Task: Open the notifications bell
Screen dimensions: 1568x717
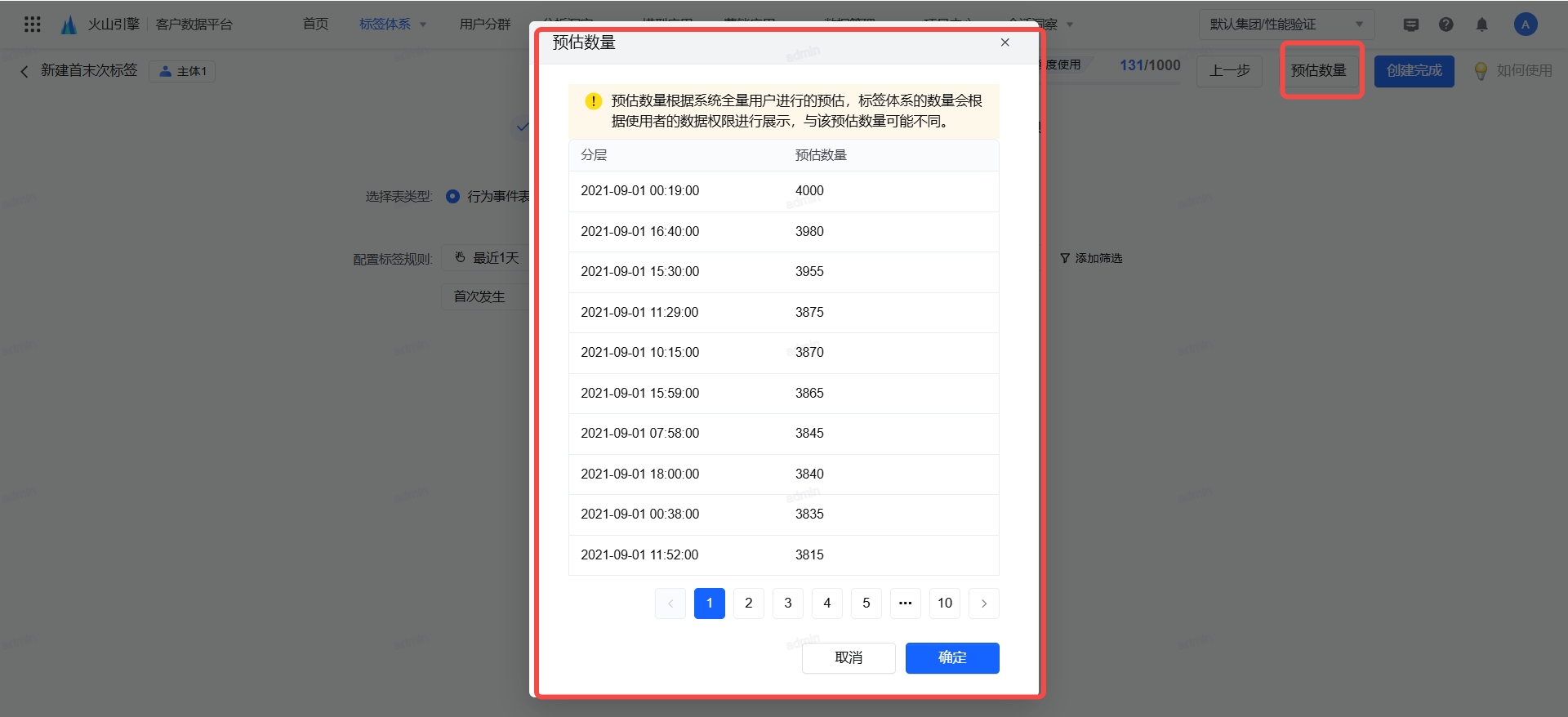Action: (1482, 24)
